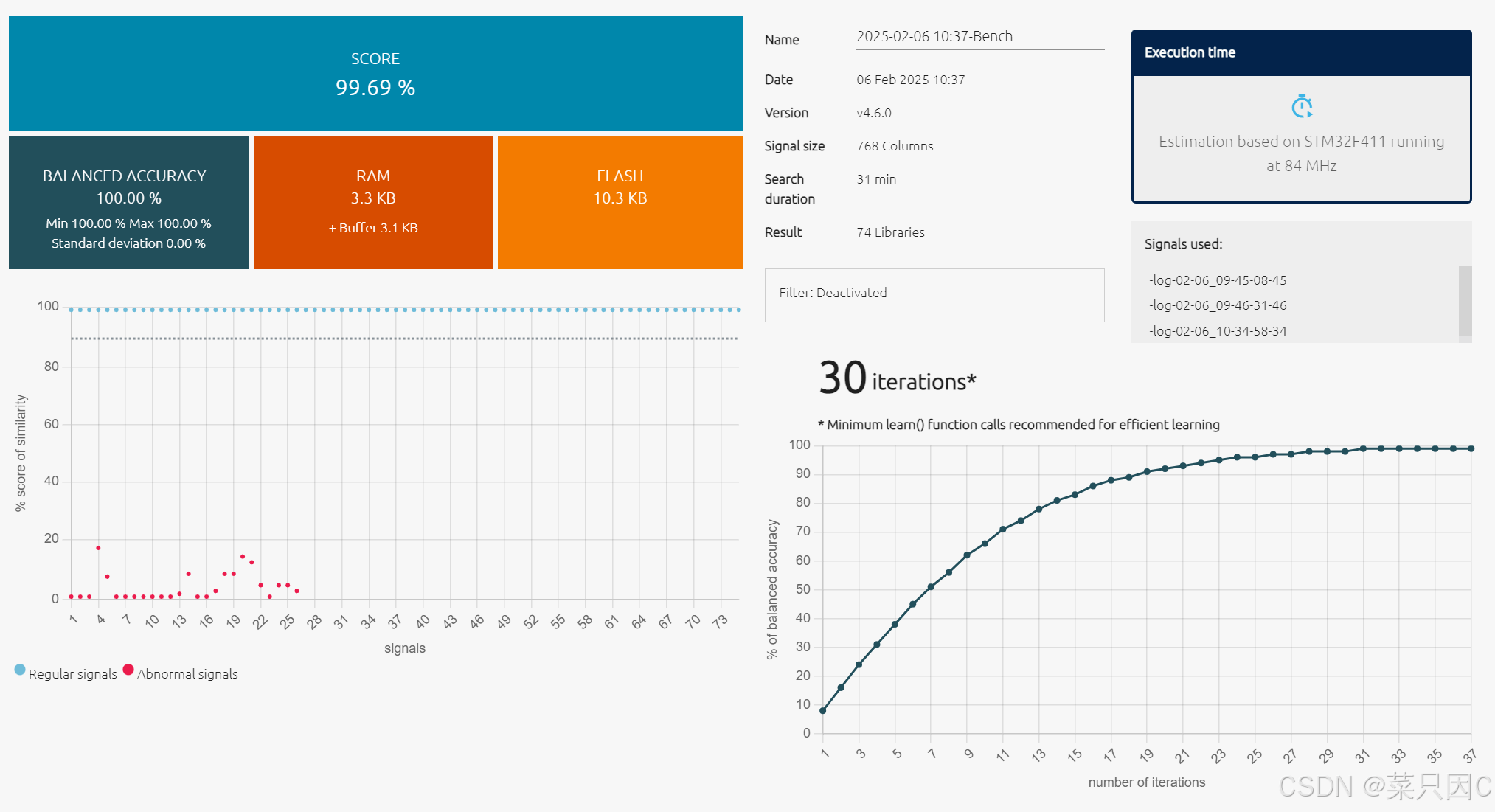Screen dimensions: 1495x812
Task: Select signal log-02-06_09-46-31-46
Action: (x=1217, y=305)
